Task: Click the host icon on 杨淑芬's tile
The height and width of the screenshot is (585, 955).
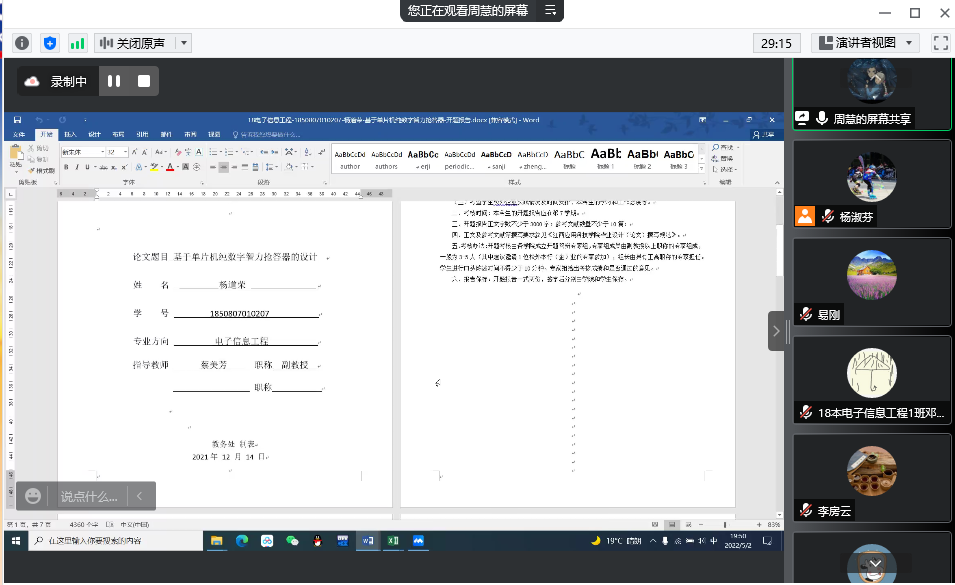Action: coord(805,216)
